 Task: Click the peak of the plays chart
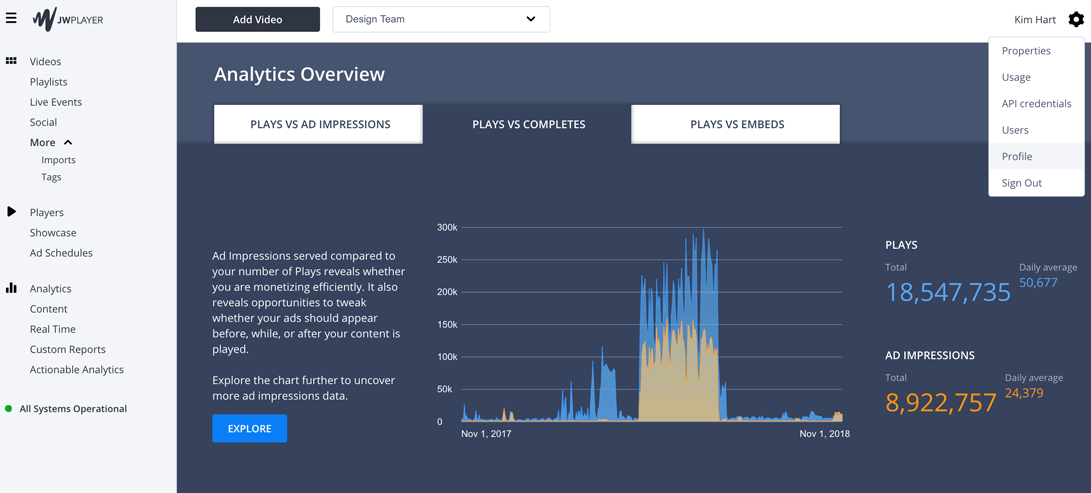pos(704,231)
